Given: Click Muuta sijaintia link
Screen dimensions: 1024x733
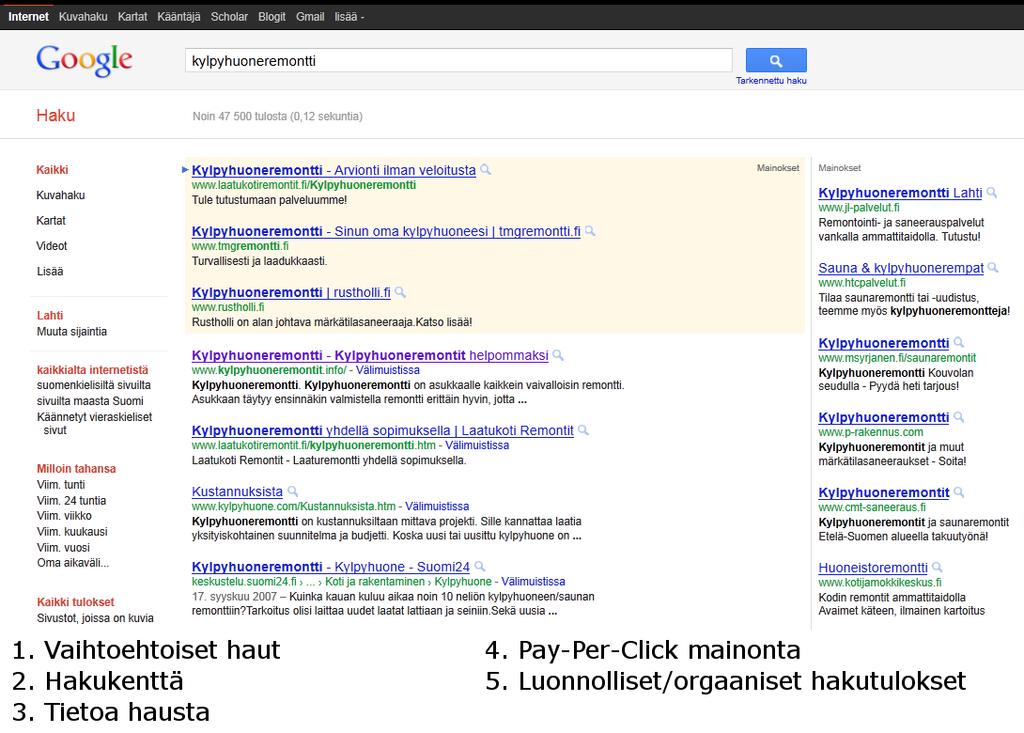Looking at the screenshot, I should pyautogui.click(x=72, y=332).
